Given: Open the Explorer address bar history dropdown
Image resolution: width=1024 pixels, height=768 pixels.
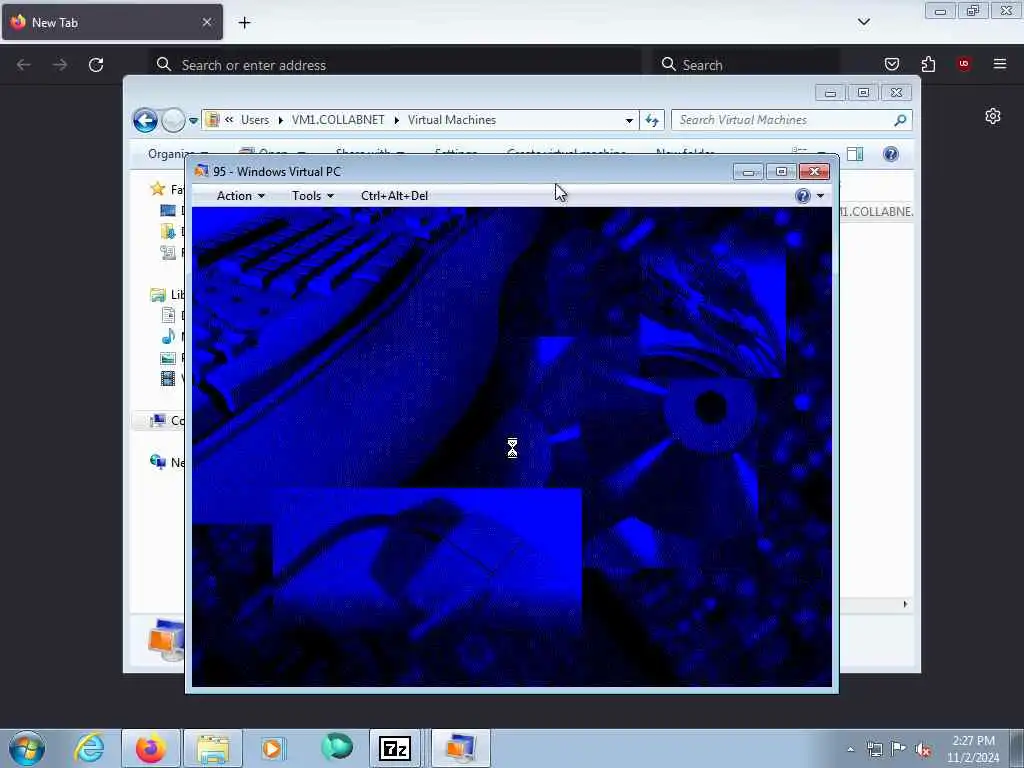Looking at the screenshot, I should (629, 120).
